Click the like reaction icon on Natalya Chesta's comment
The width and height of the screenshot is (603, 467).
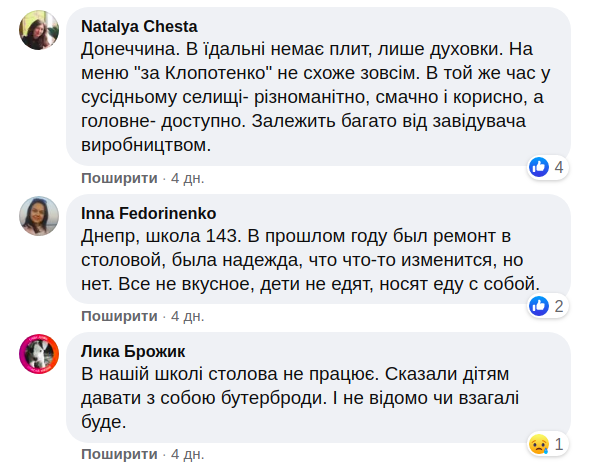540,167
